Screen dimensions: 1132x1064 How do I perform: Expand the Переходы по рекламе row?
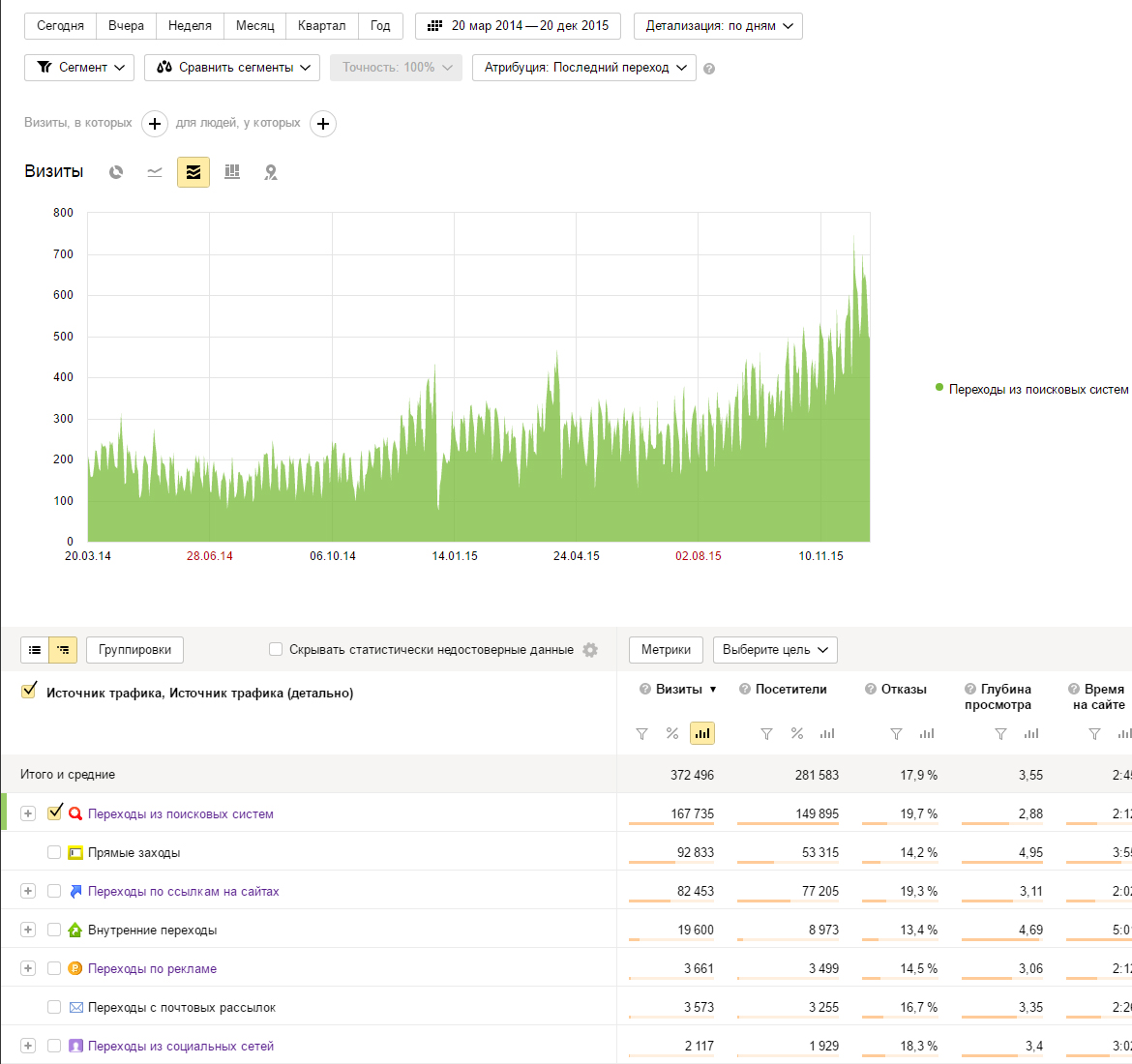(x=28, y=968)
